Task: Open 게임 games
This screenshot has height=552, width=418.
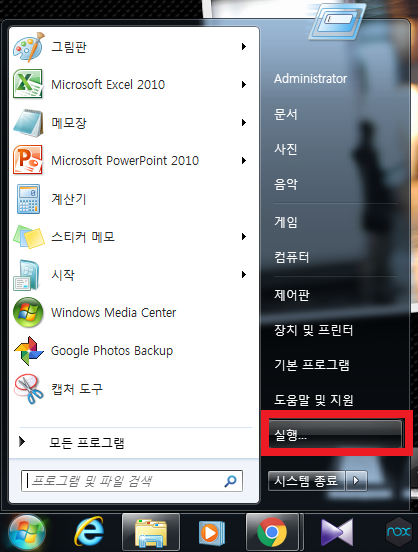Action: click(x=286, y=222)
